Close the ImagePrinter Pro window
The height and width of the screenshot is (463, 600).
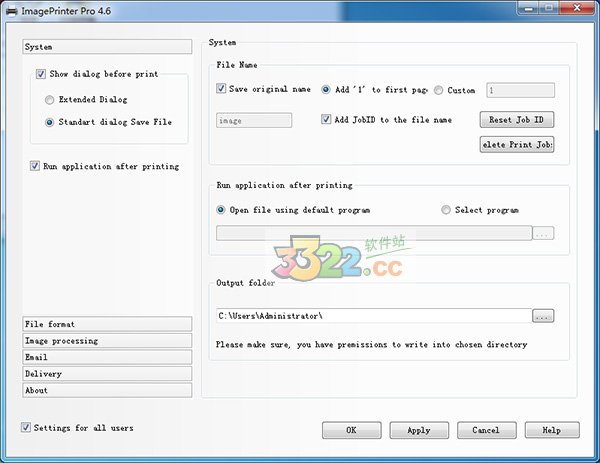[577, 8]
